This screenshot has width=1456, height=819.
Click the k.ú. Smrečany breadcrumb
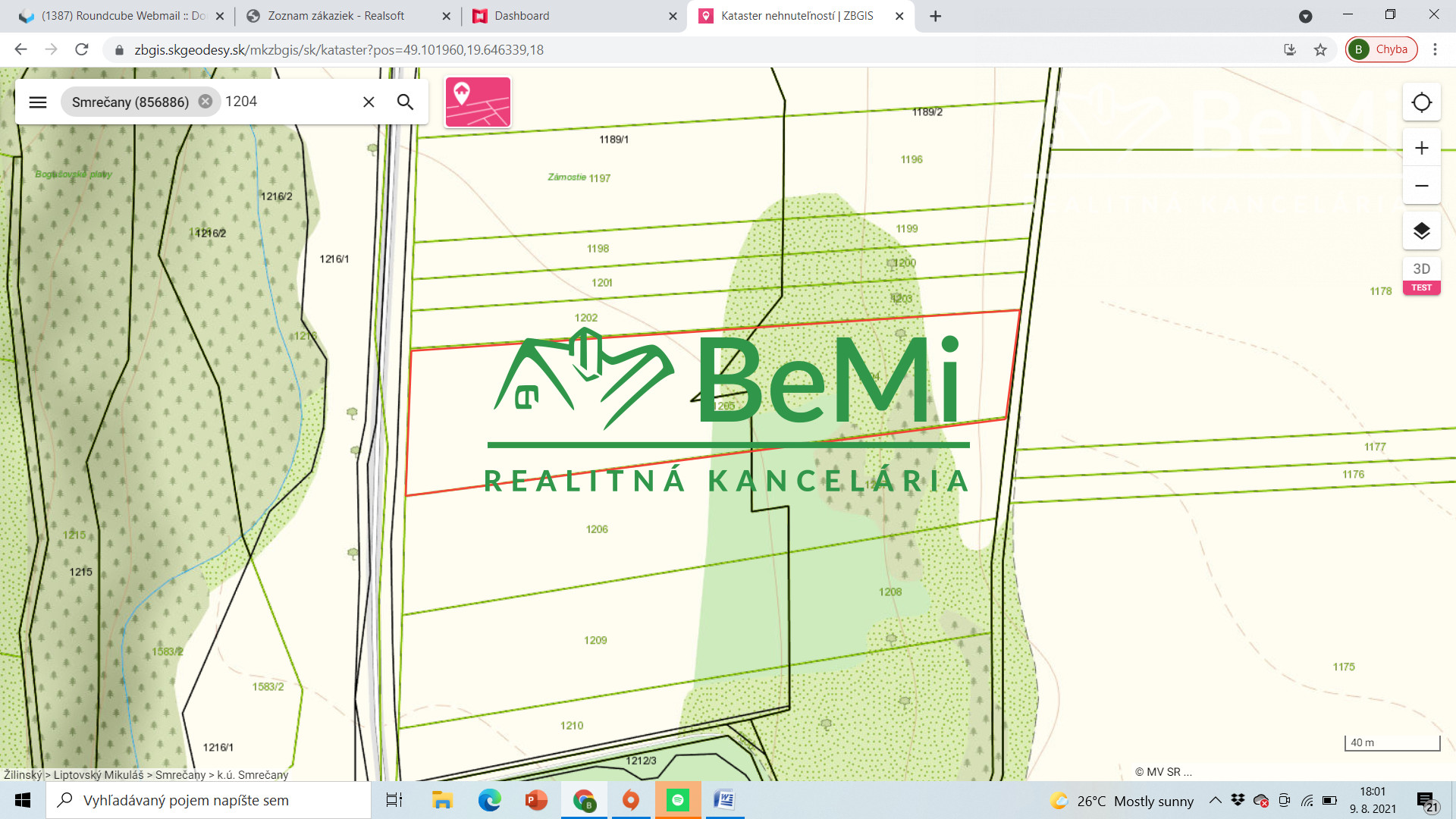(253, 775)
